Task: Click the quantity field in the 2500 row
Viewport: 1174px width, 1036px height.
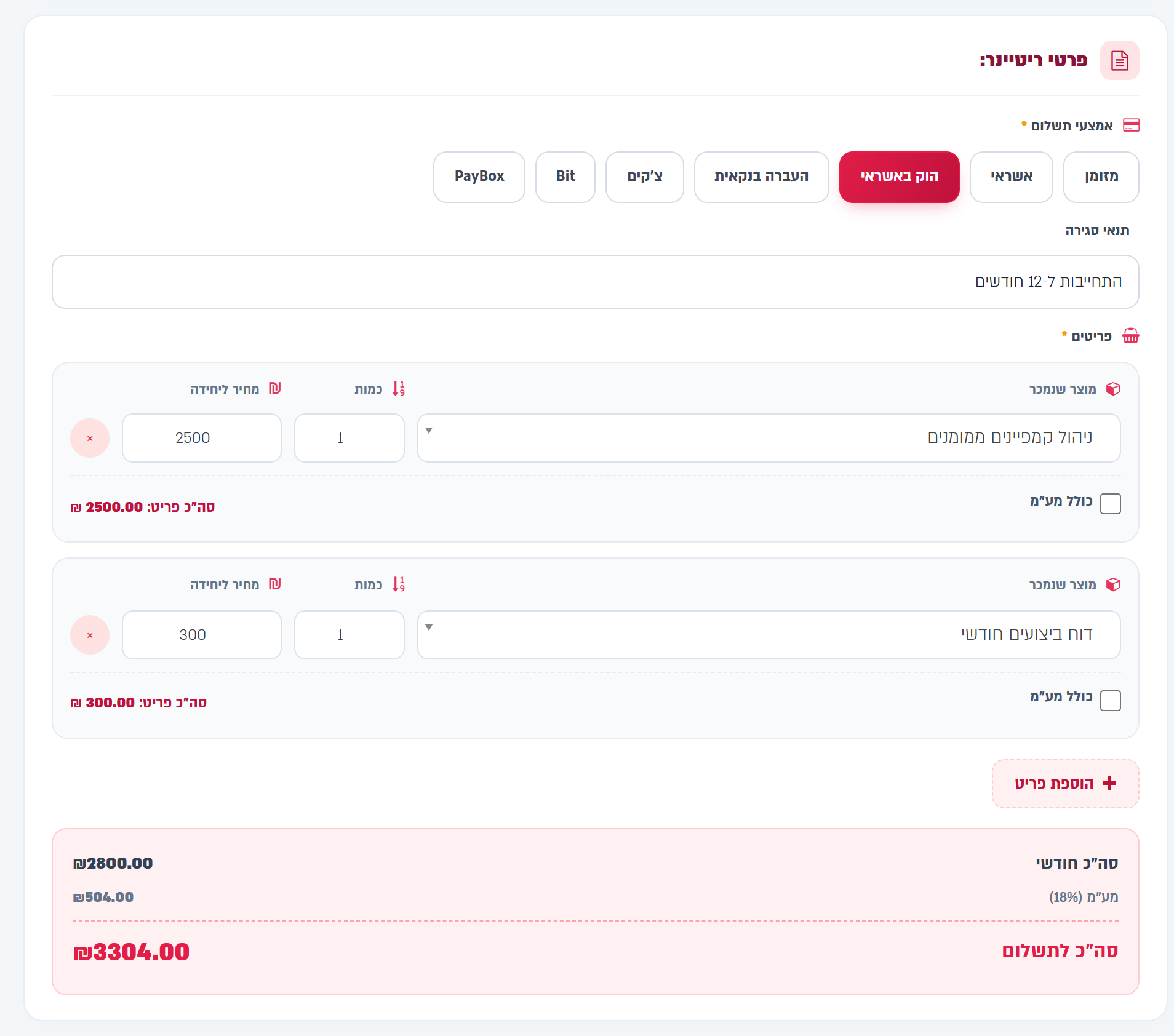Action: pos(349,438)
